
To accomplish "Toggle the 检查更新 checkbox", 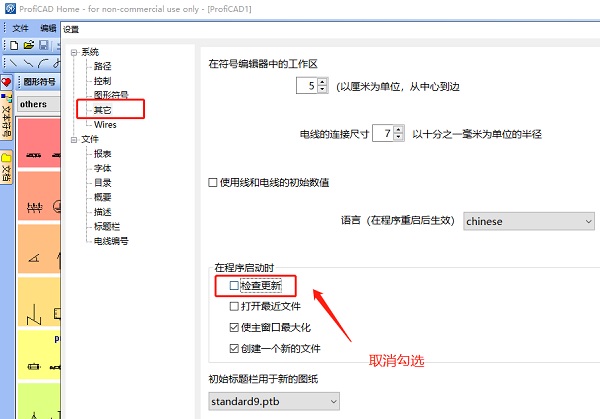I will [235, 287].
